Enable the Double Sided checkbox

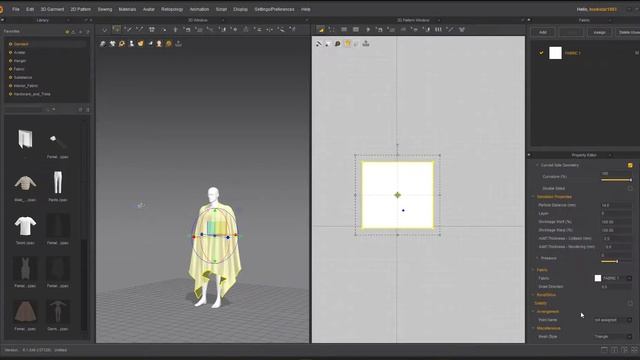(630, 189)
